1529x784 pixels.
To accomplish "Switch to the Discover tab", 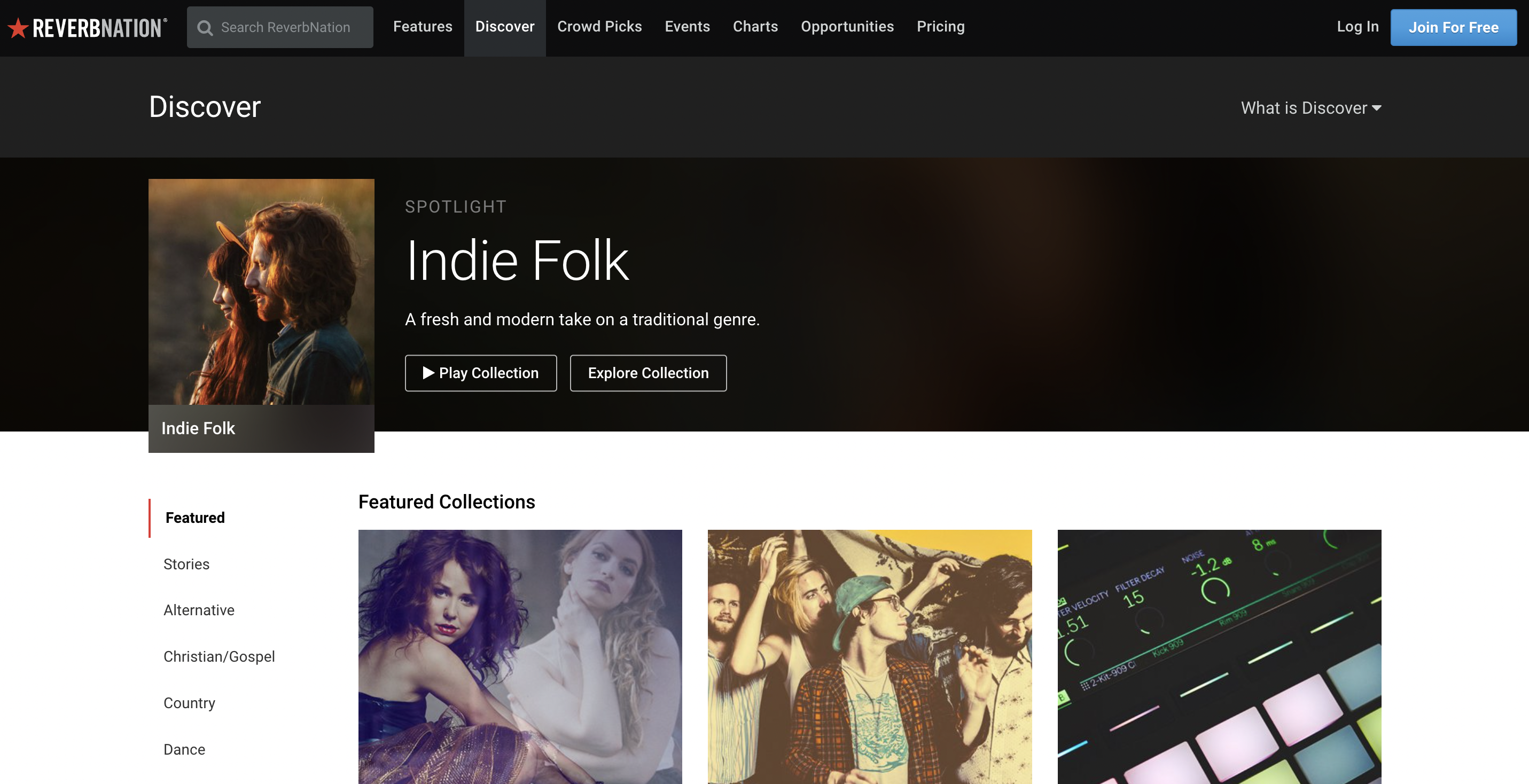I will point(504,27).
